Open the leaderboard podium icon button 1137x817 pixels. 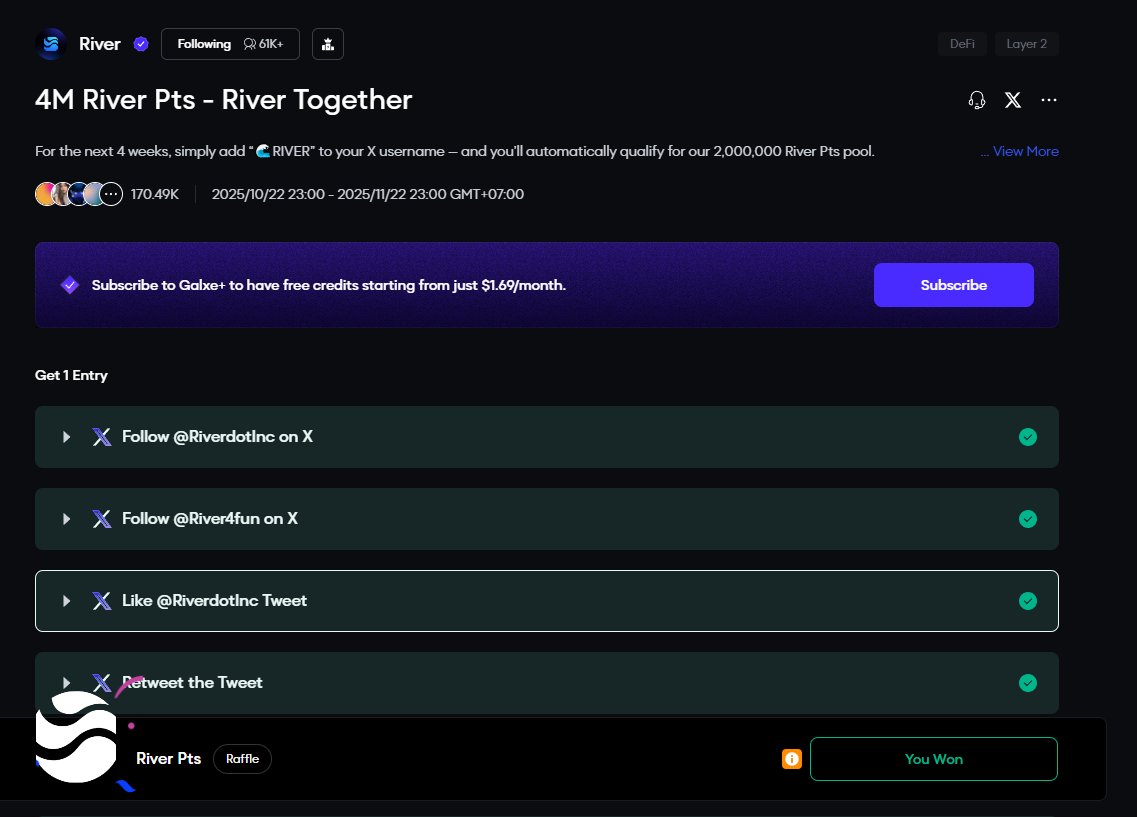click(328, 44)
